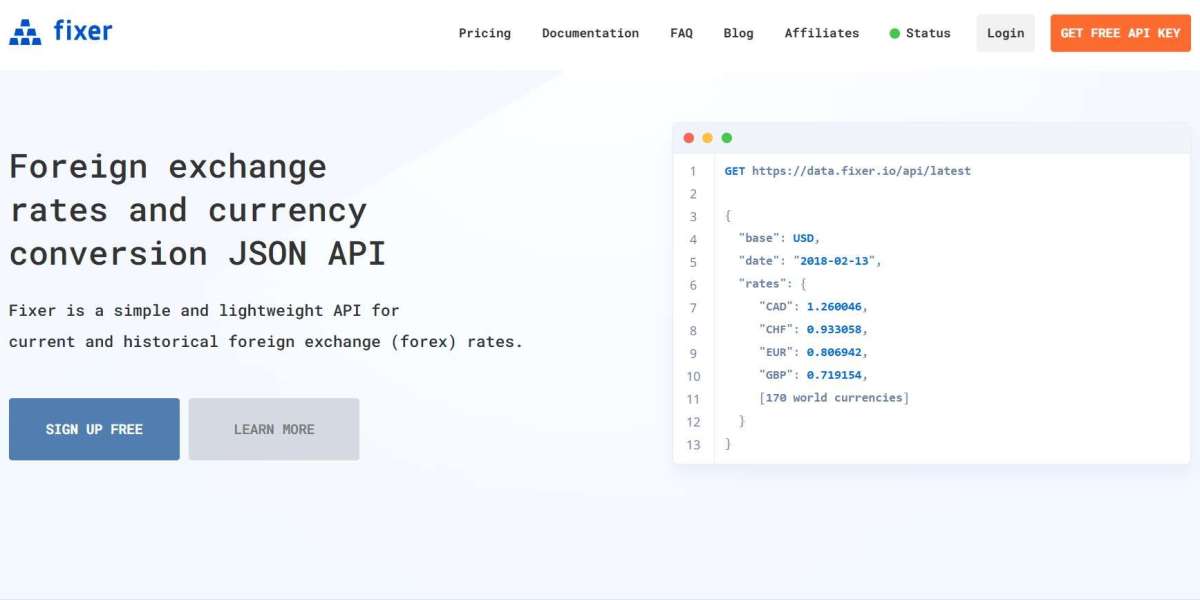Open the Affiliates page
This screenshot has height=600, width=1200.
click(x=822, y=33)
